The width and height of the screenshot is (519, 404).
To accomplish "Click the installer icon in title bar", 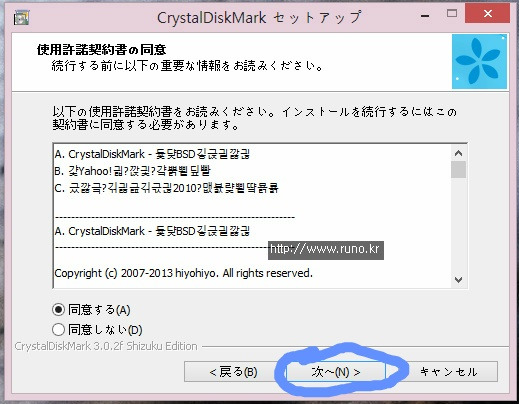I will tap(21, 17).
